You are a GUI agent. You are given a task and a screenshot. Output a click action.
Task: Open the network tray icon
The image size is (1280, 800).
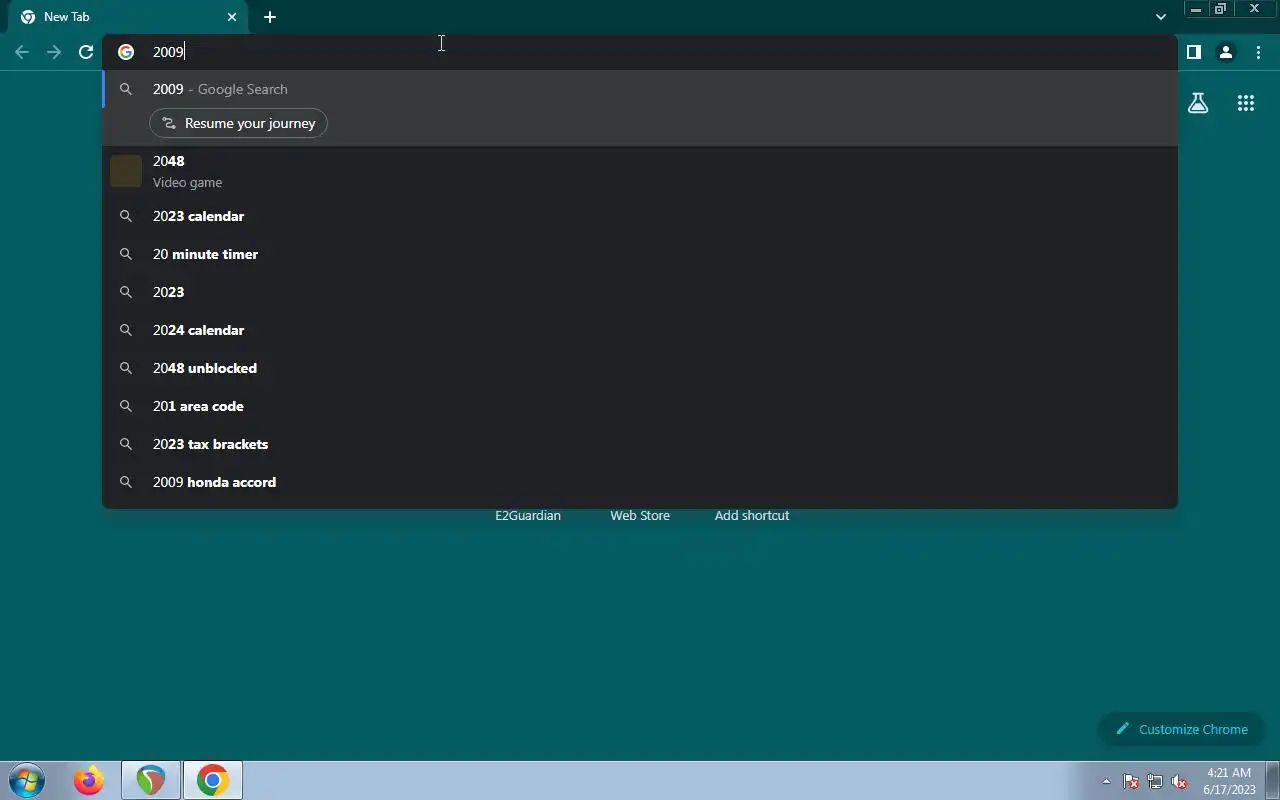pyautogui.click(x=1155, y=781)
